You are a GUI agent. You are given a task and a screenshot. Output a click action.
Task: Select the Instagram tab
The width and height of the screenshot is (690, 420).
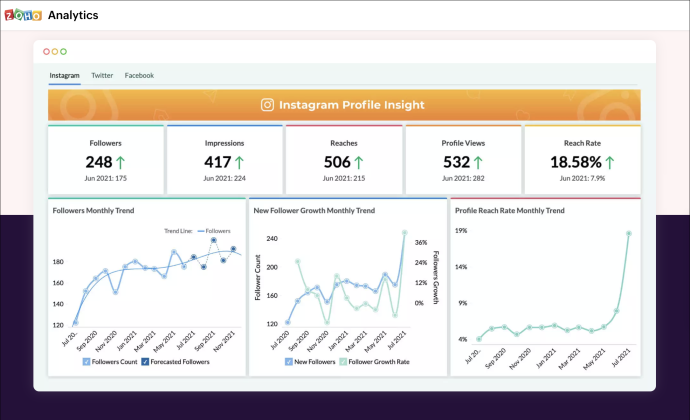point(64,75)
